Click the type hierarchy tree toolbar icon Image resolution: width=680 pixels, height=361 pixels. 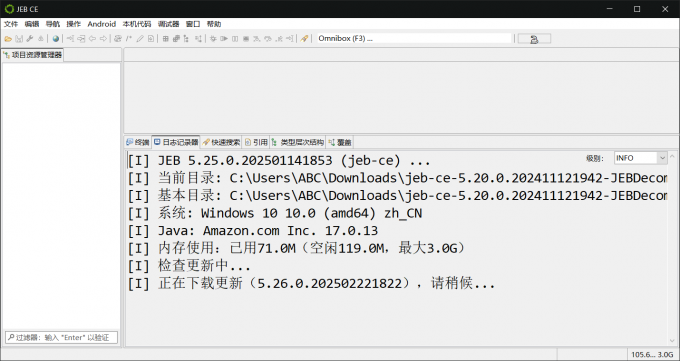pyautogui.click(x=186, y=39)
